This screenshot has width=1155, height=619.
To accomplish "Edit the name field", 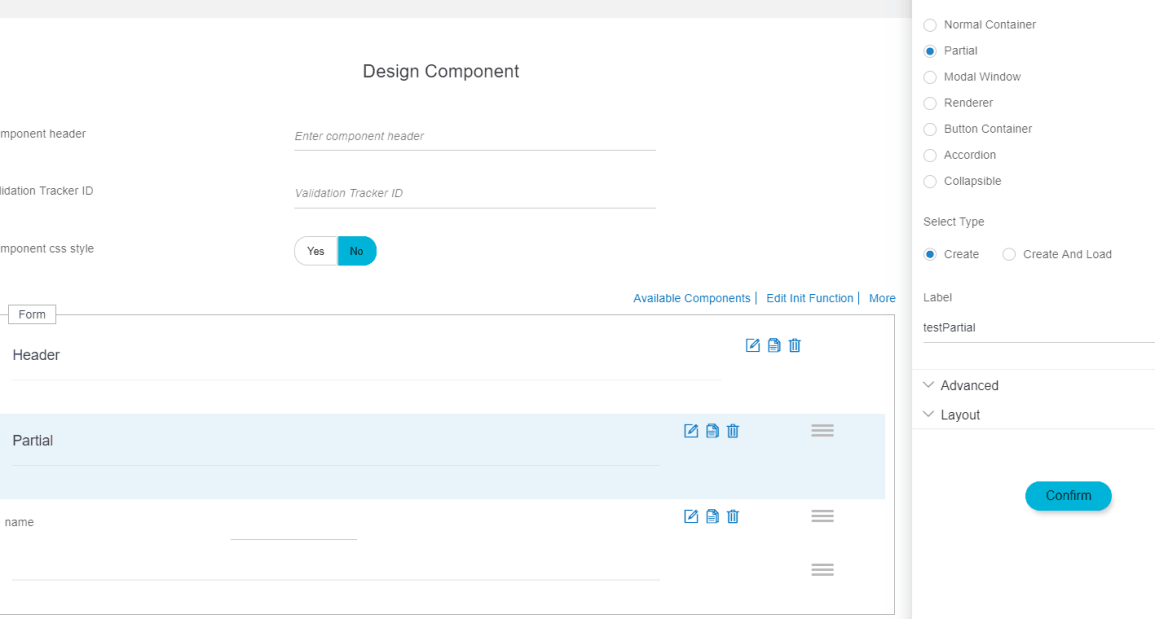I will point(690,516).
